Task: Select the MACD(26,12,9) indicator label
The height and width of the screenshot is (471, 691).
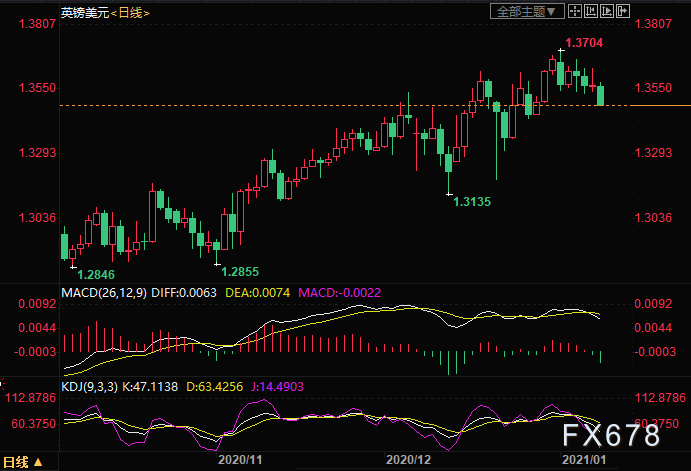Action: coord(104,293)
